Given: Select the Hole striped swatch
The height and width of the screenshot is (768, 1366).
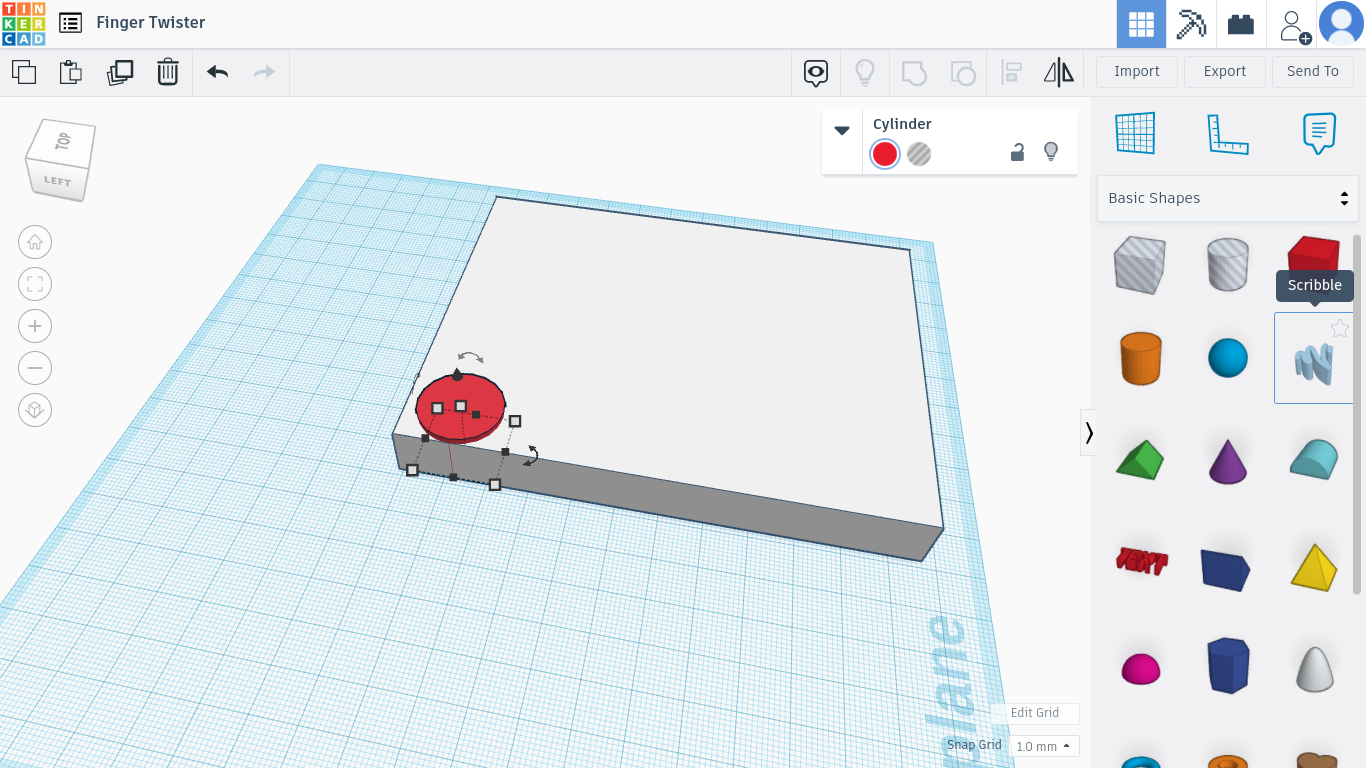Looking at the screenshot, I should [x=919, y=154].
